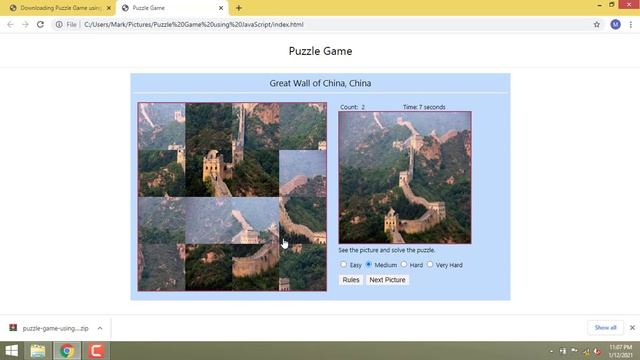Select Hard difficulty
Viewport: 640px width, 360px height.
(x=404, y=264)
